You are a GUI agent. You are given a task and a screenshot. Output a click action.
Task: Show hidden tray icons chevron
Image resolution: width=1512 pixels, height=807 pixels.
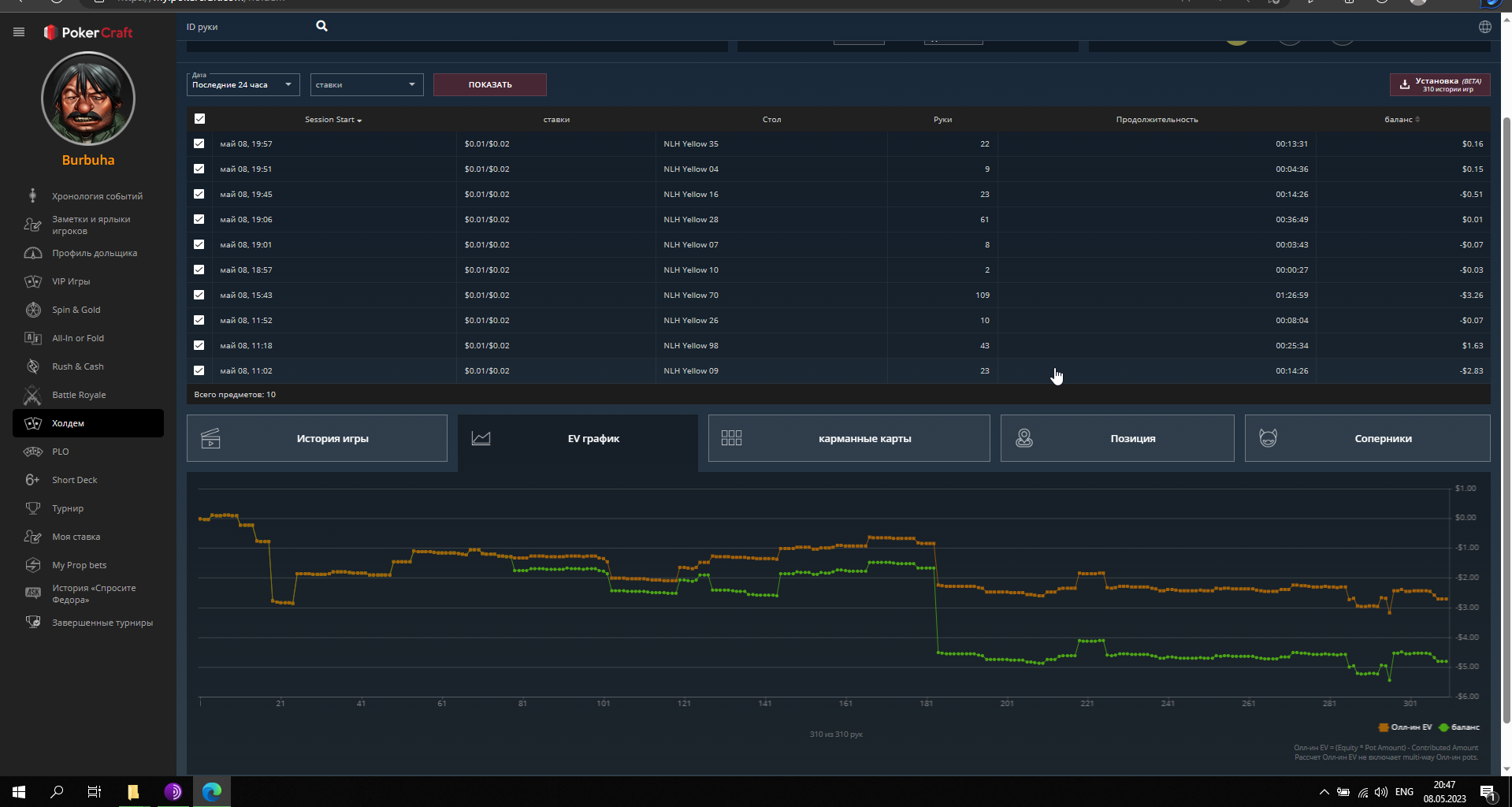click(x=1324, y=792)
